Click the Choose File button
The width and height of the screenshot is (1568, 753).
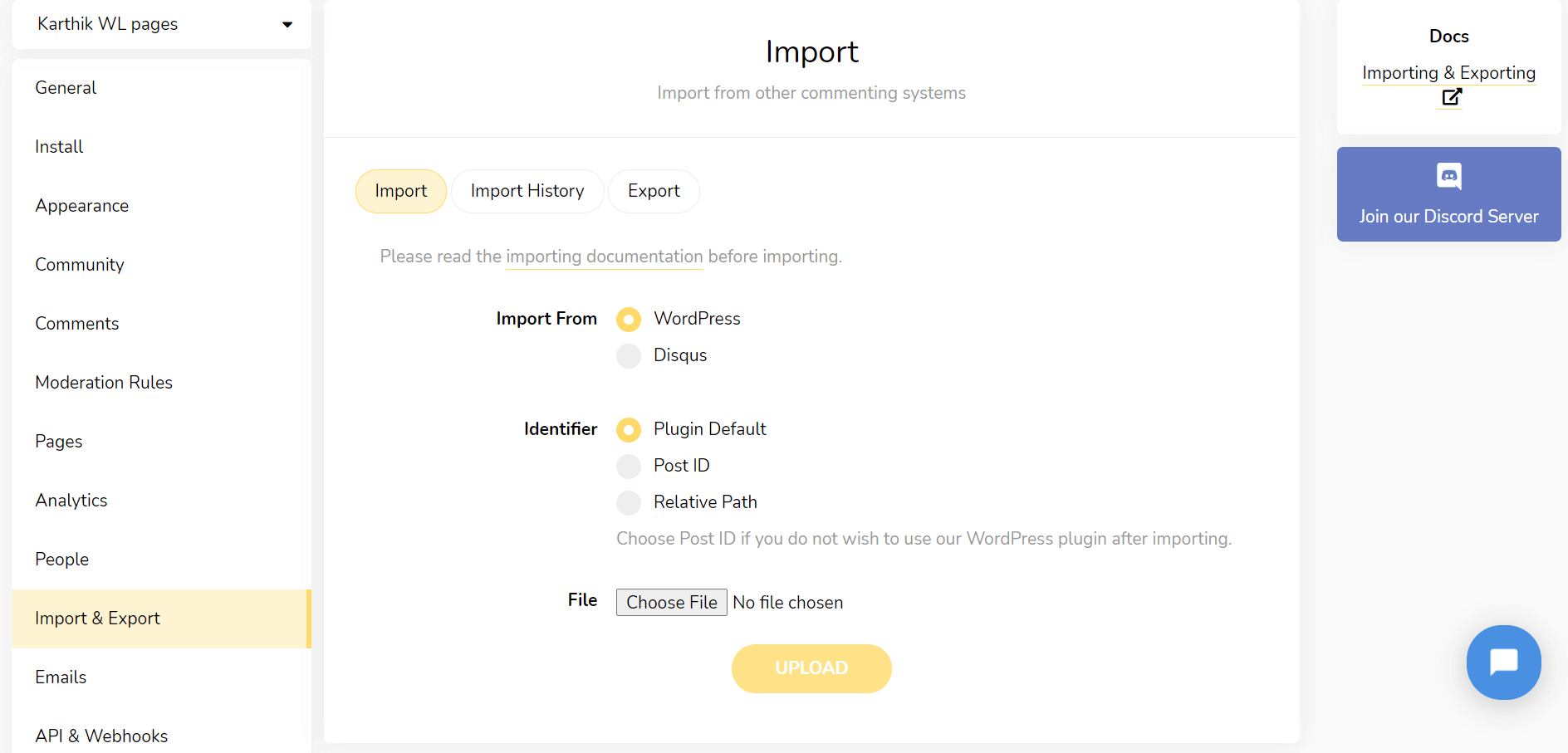[671, 602]
